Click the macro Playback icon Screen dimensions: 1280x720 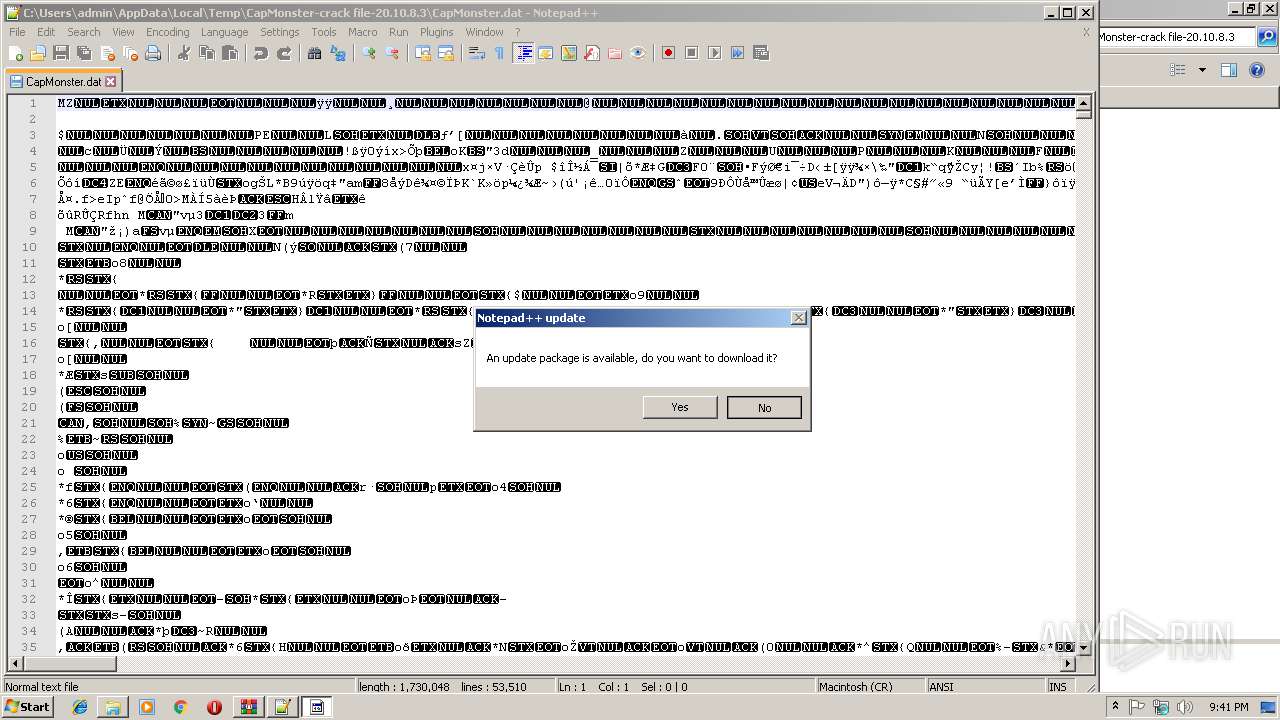pos(715,53)
